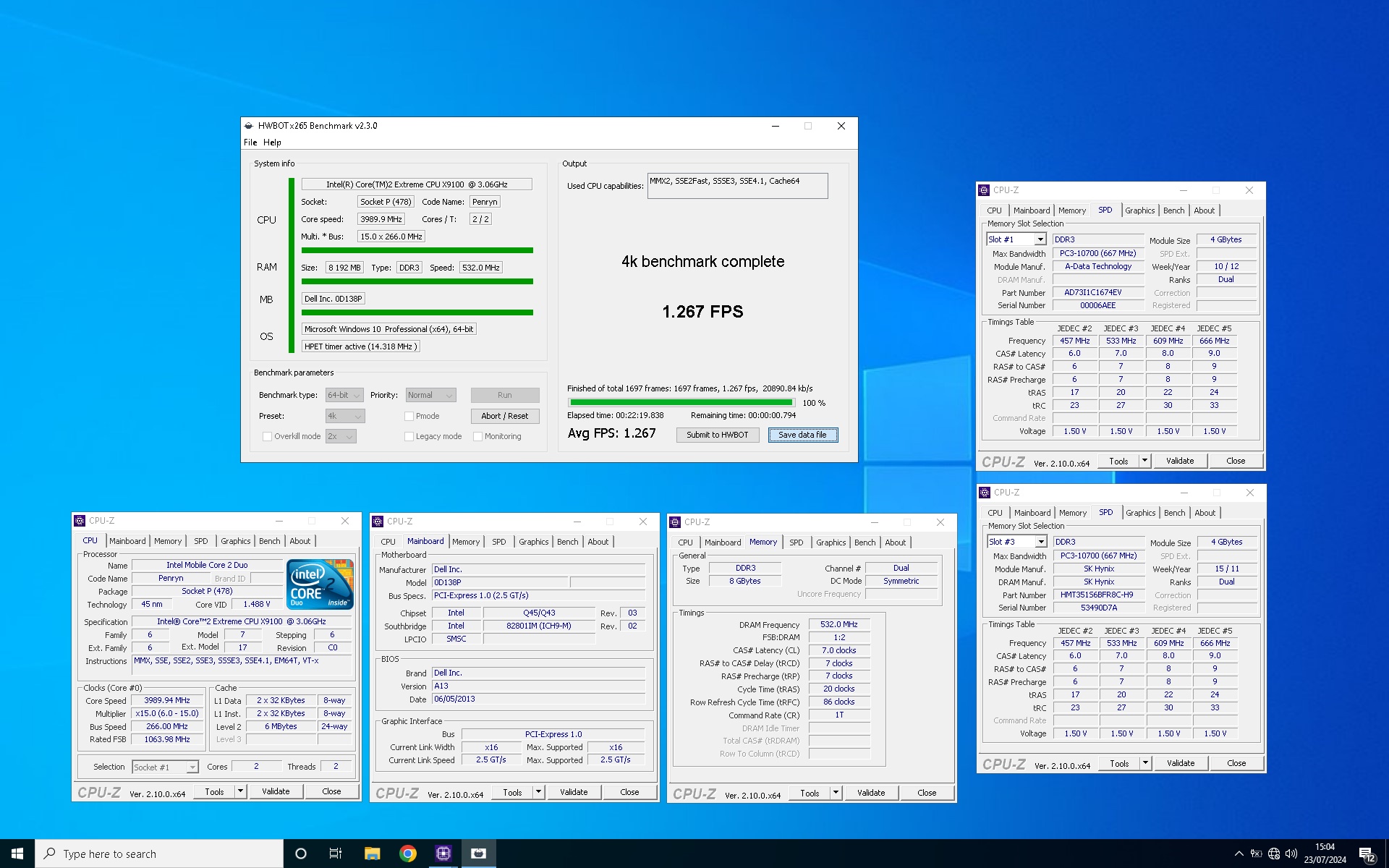Click CPU-Z icon in Mainboard window title bar

coord(378,522)
